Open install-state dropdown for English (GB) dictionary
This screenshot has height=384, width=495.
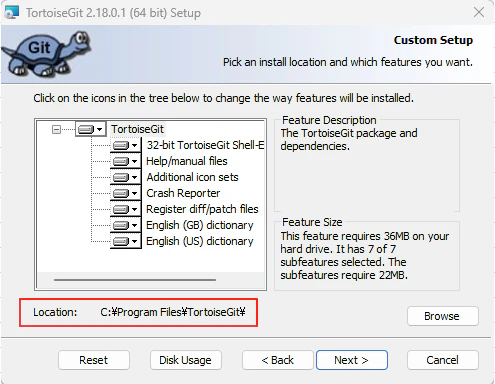(126, 225)
